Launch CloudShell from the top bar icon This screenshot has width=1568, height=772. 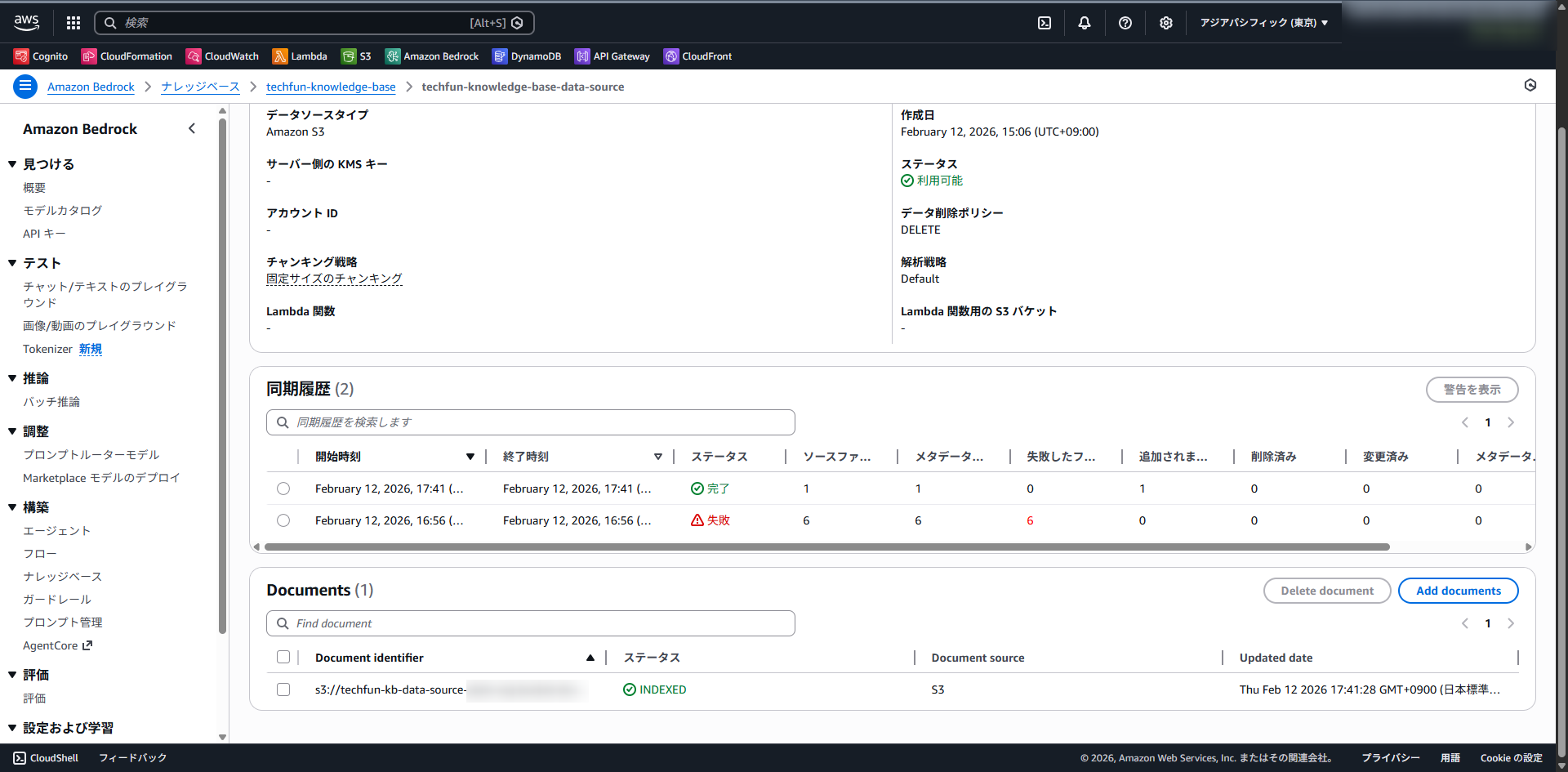[x=1045, y=23]
